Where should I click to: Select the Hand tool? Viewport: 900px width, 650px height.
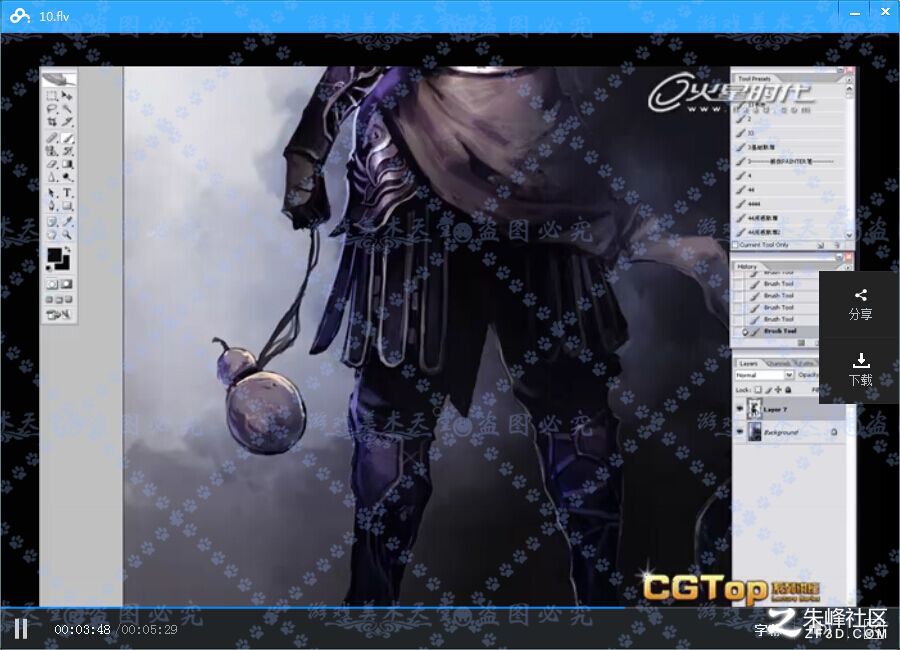[x=52, y=234]
